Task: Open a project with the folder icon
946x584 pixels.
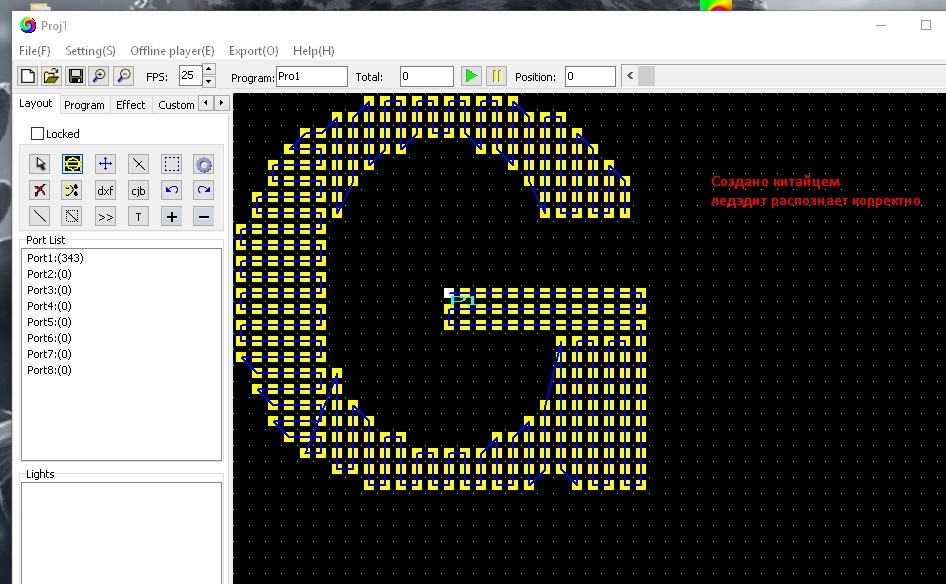Action: pyautogui.click(x=51, y=76)
